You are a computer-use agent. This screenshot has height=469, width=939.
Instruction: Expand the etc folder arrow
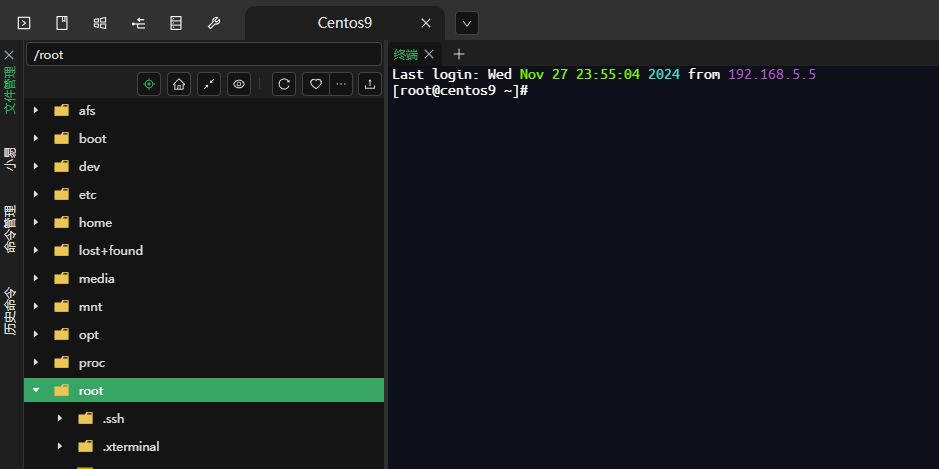click(36, 195)
